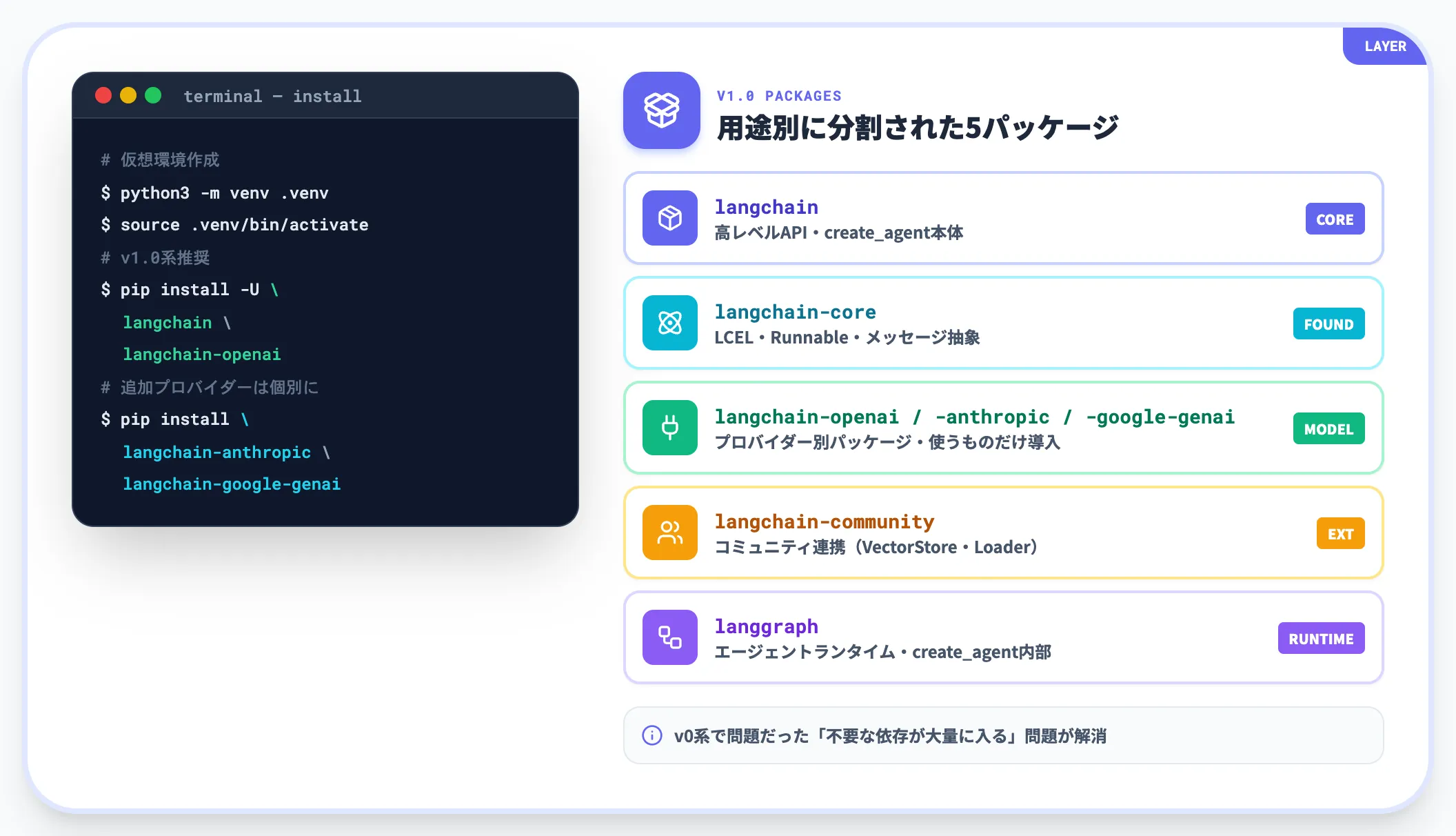Click the MODEL badge

pyautogui.click(x=1328, y=429)
